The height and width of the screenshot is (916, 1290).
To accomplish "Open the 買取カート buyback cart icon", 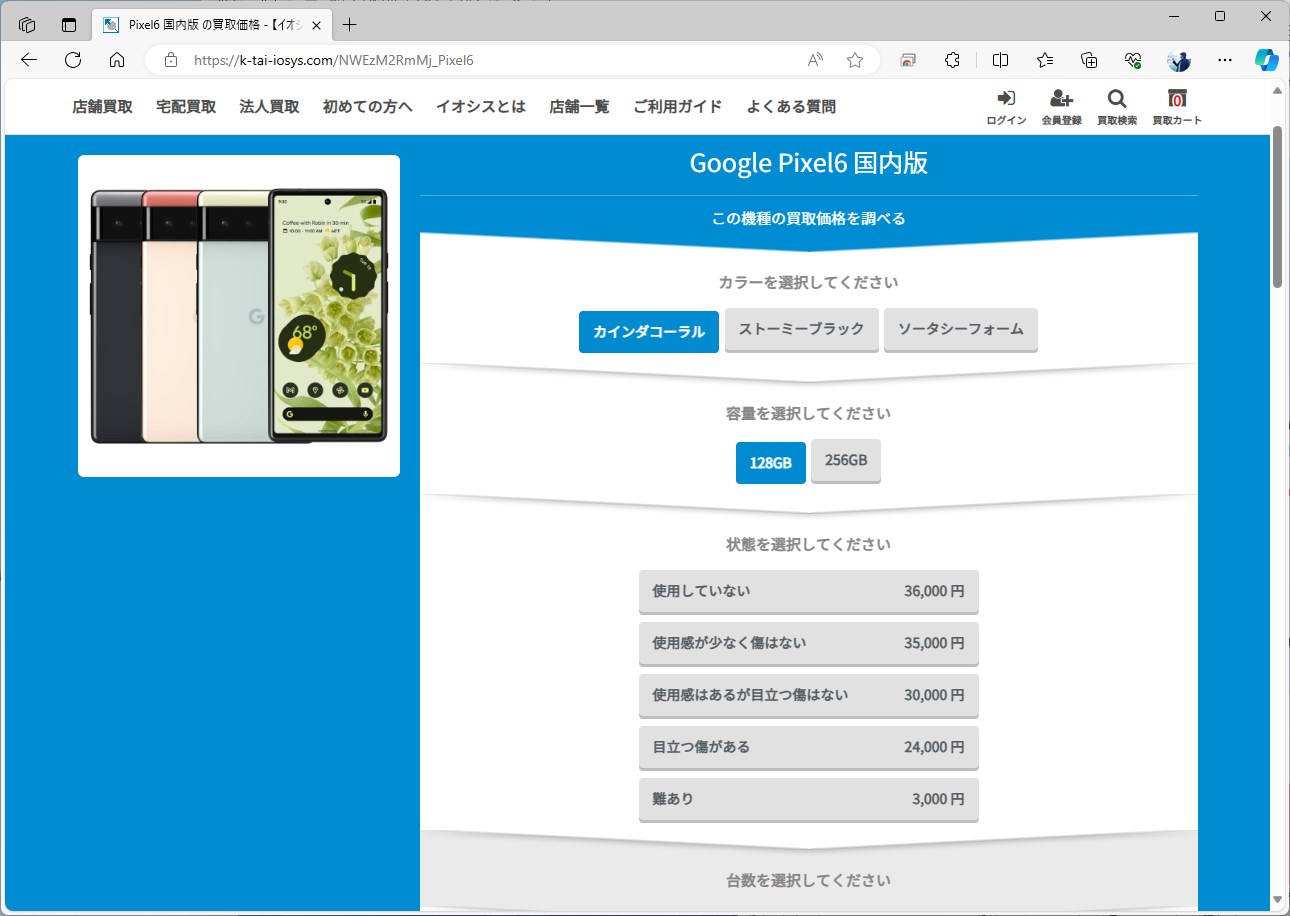I will pyautogui.click(x=1177, y=107).
